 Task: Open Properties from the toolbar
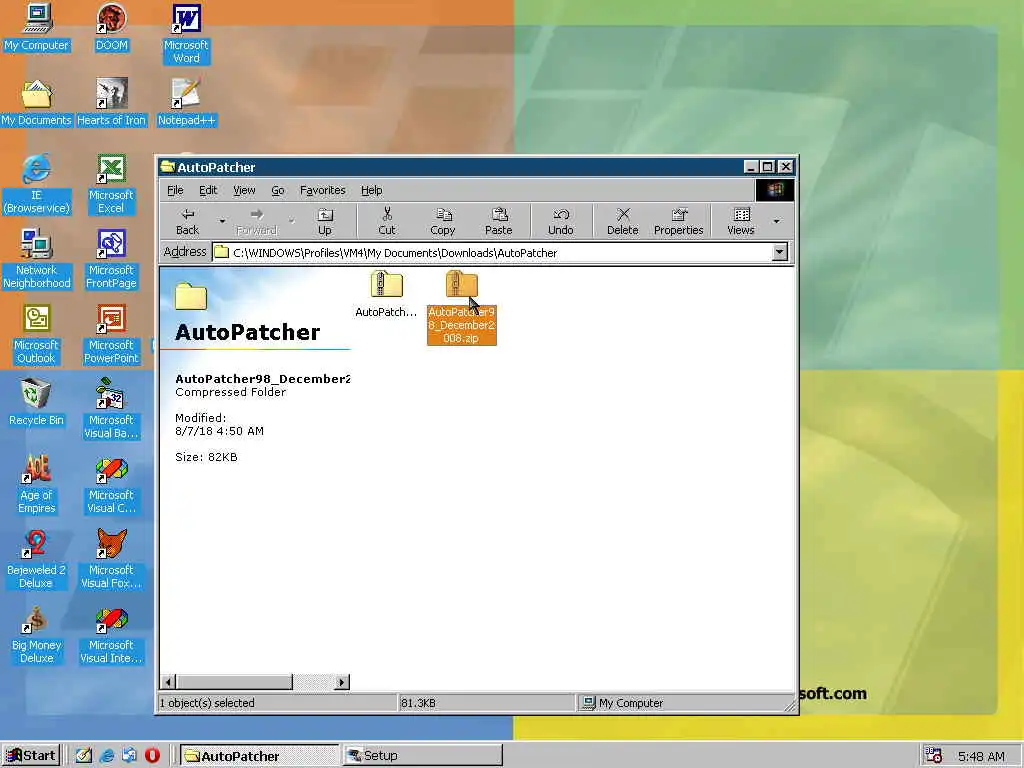[x=679, y=221]
